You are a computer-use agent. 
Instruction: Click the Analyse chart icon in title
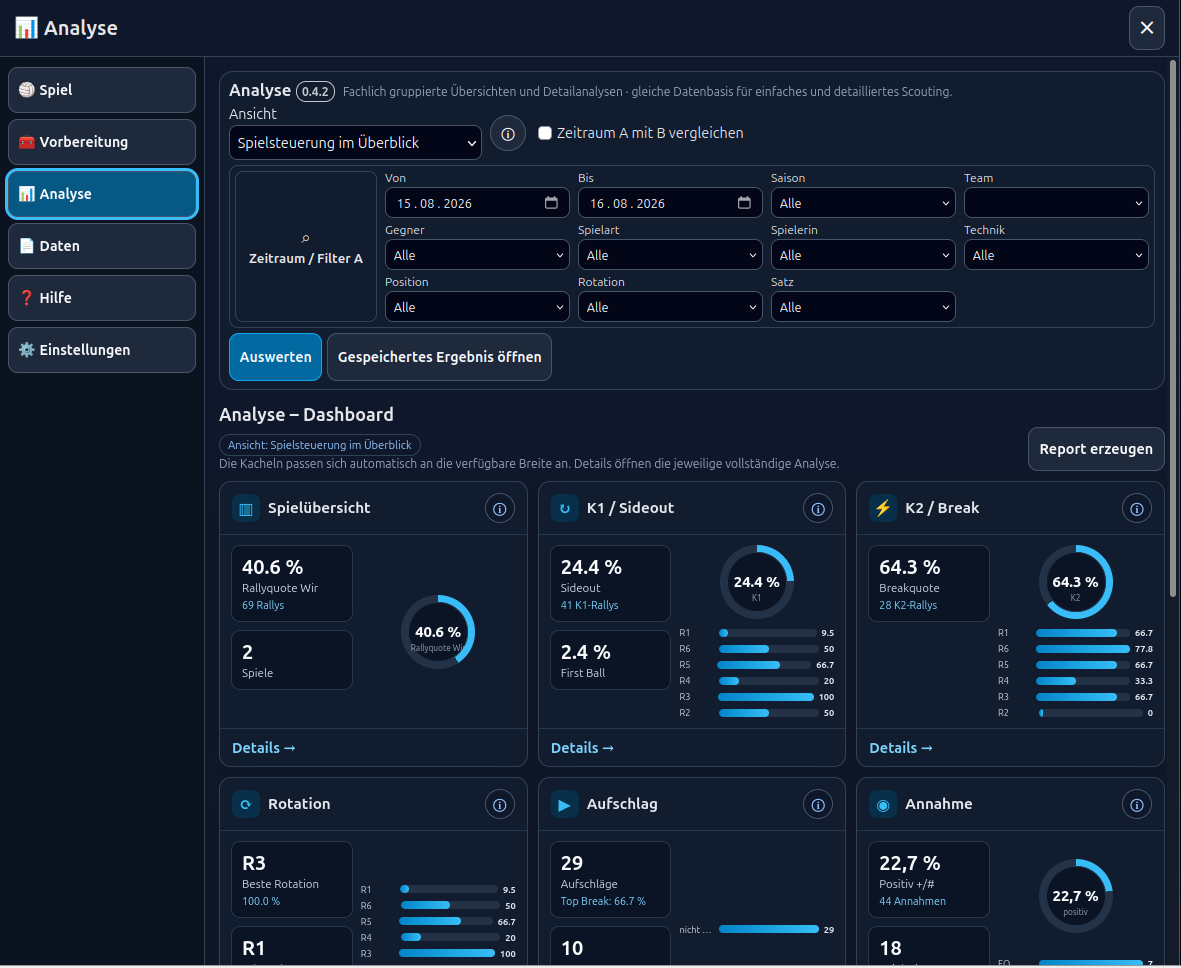click(x=26, y=28)
